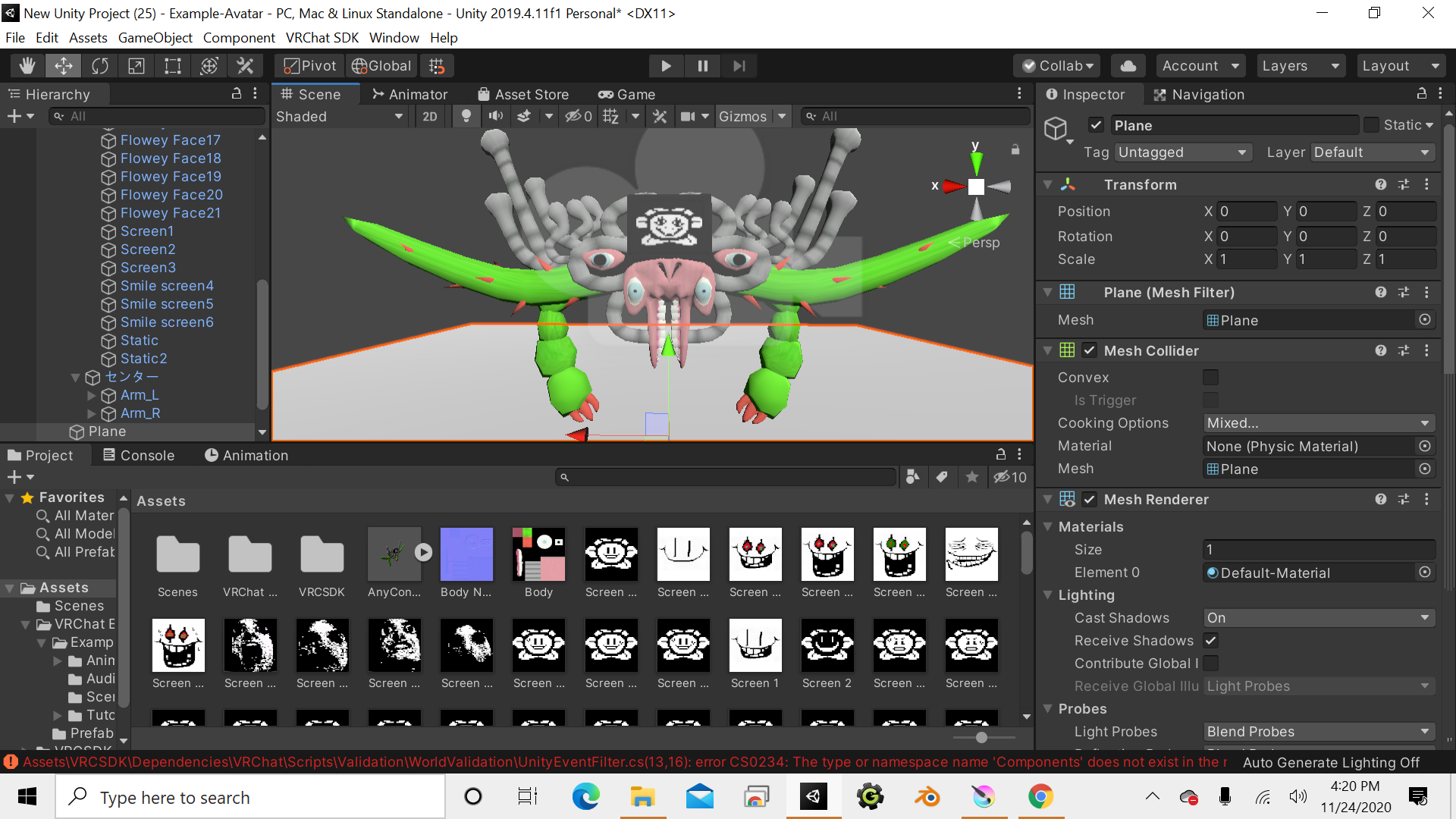
Task: Switch to the Console tab
Action: click(139, 455)
